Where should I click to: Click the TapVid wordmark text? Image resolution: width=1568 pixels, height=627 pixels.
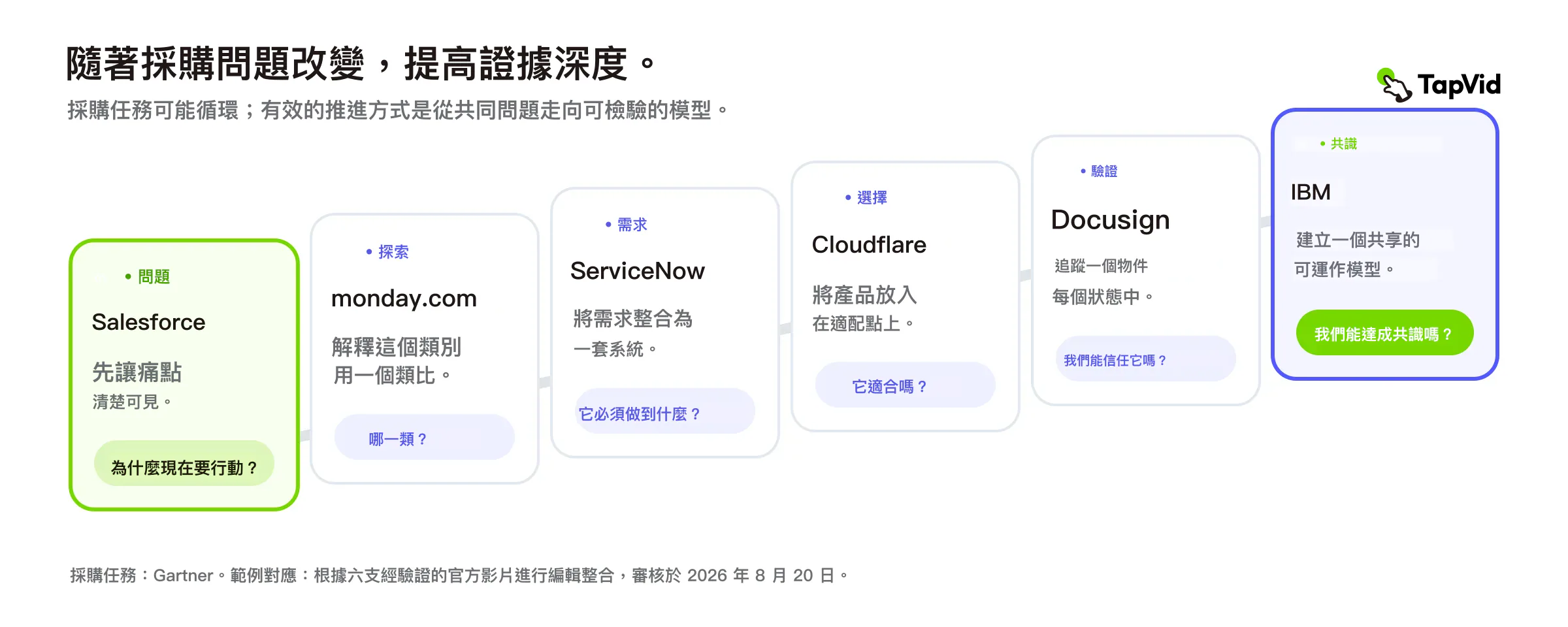click(x=1459, y=85)
